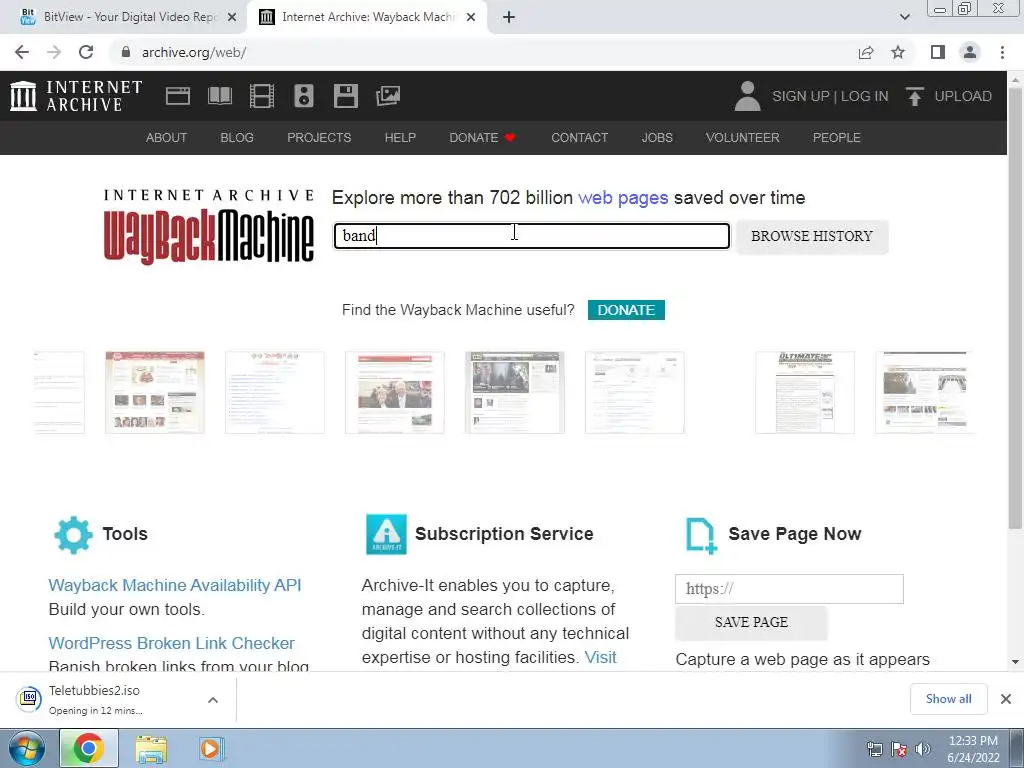Close the BitView tab
The width and height of the screenshot is (1024, 768).
(232, 18)
